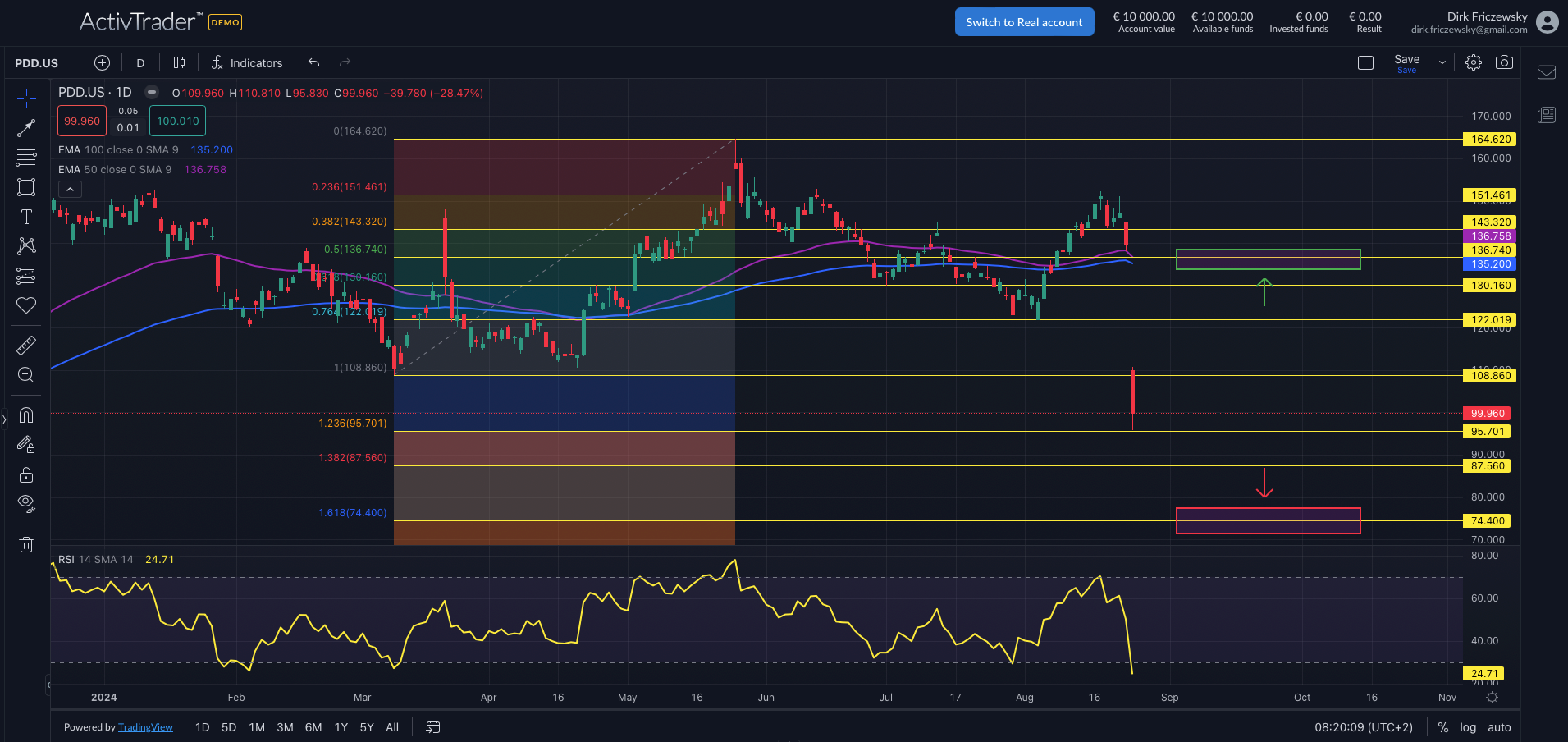Screen dimensions: 1568x742
Task: Collapse the PDD.US legend with the arrow
Action: [x=71, y=188]
